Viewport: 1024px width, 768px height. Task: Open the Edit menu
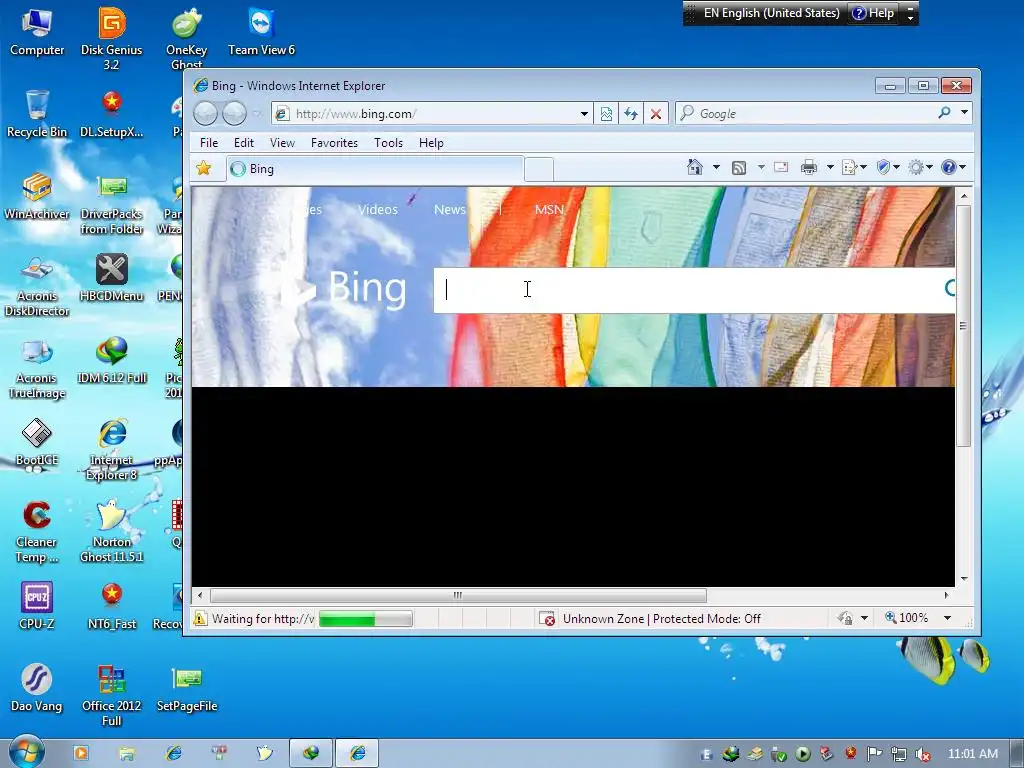pos(244,142)
